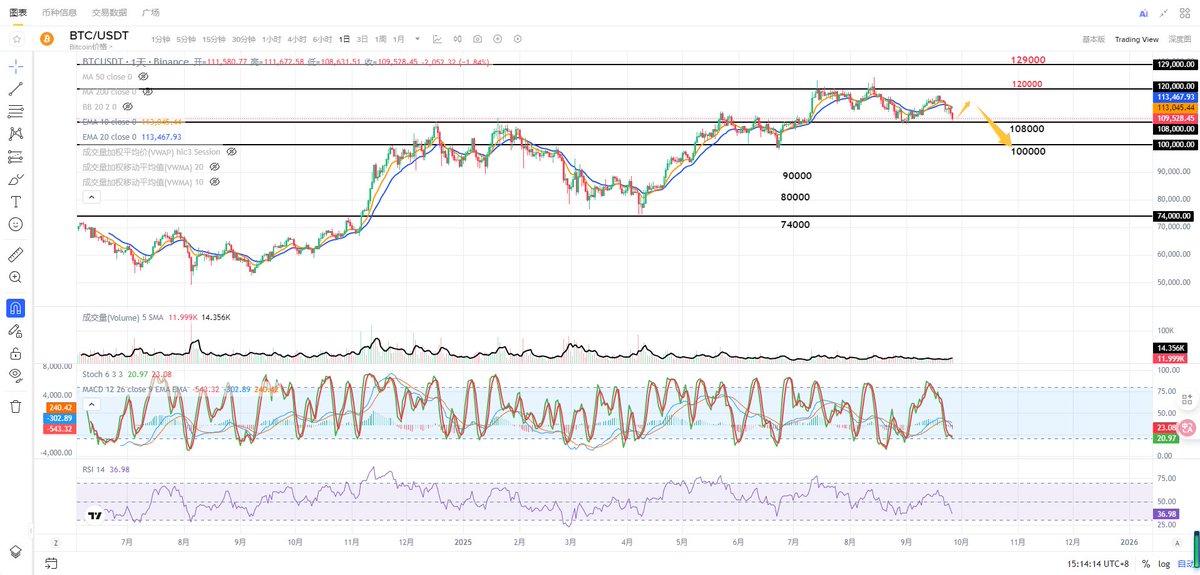The height and width of the screenshot is (575, 1200).
Task: Open the multi-chart grid layout icon
Action: (1184, 13)
